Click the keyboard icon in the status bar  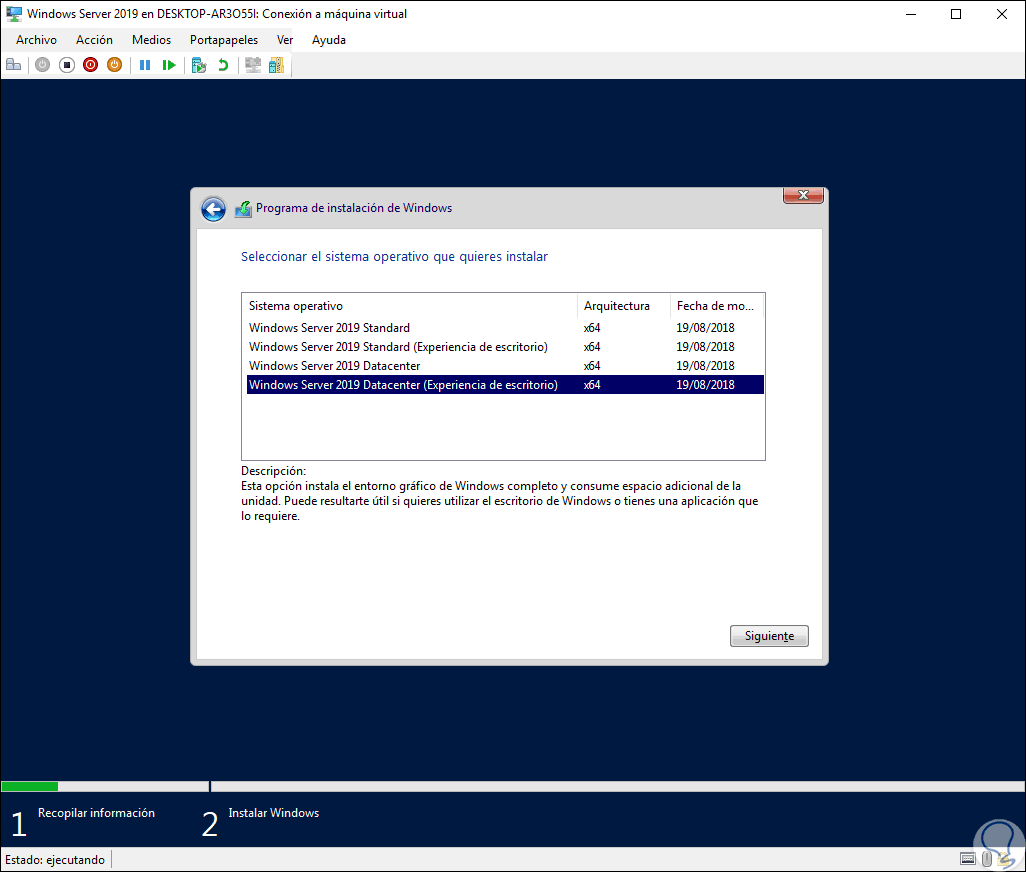click(968, 859)
